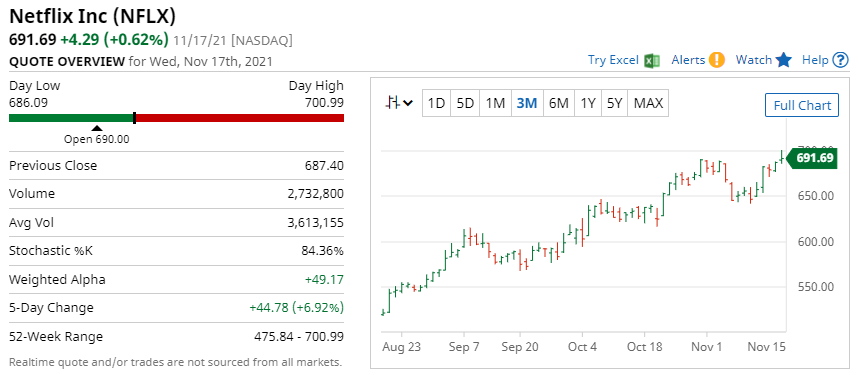Expand the chart type dropdown chevron
Viewport: 859px width, 375px height.
coord(408,103)
